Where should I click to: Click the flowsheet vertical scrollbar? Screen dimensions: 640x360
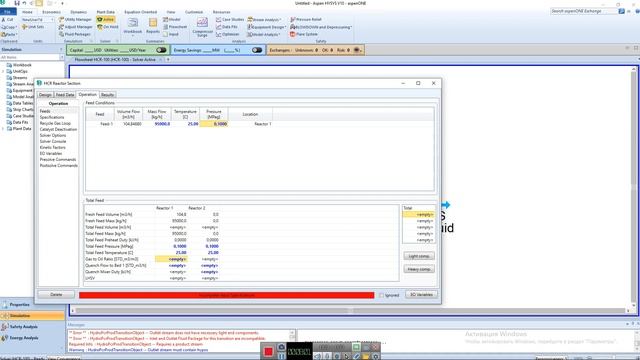[x=633, y=187]
